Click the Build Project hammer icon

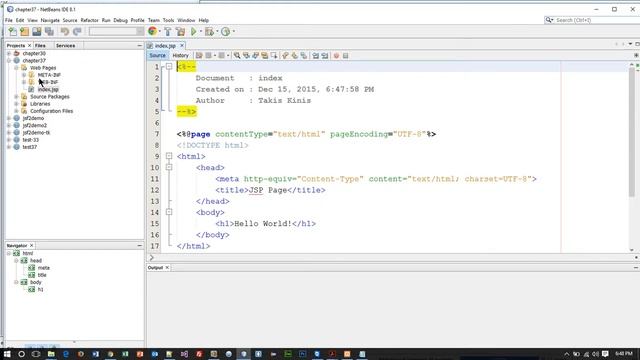click(168, 31)
